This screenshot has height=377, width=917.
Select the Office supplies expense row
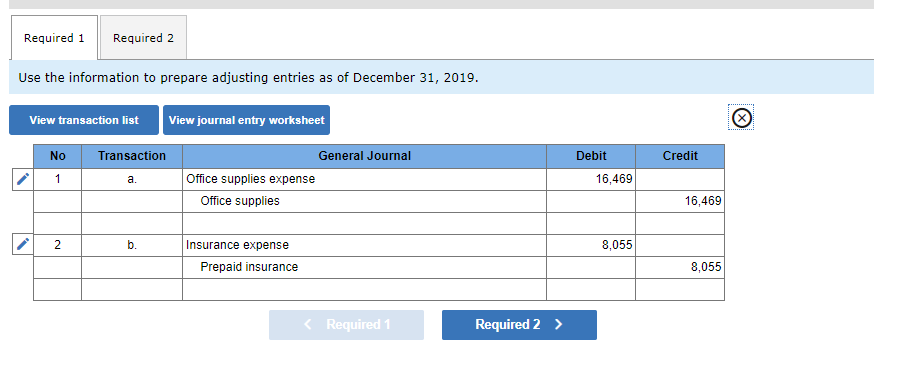(379, 179)
